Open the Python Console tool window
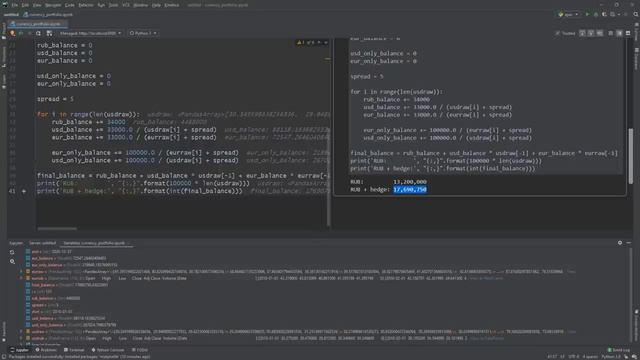This screenshot has height=360, width=640. click(x=108, y=350)
